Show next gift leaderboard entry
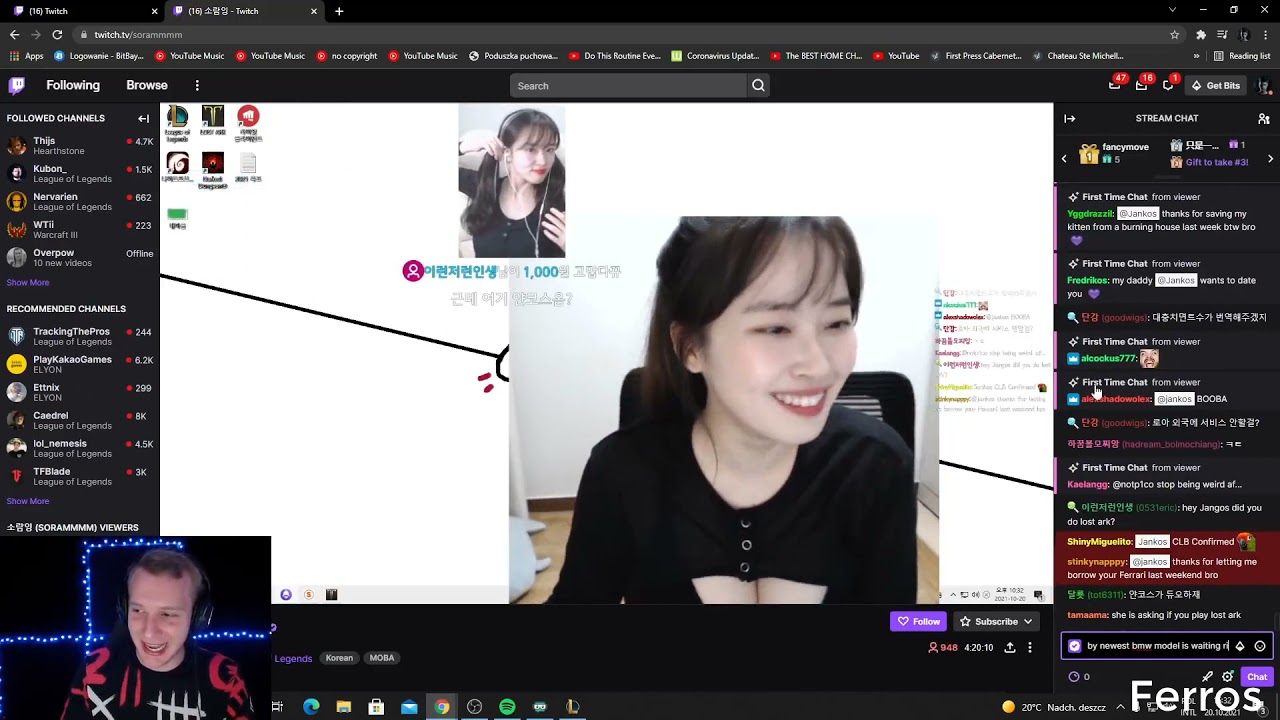This screenshot has width=1280, height=720. pos(1270,158)
